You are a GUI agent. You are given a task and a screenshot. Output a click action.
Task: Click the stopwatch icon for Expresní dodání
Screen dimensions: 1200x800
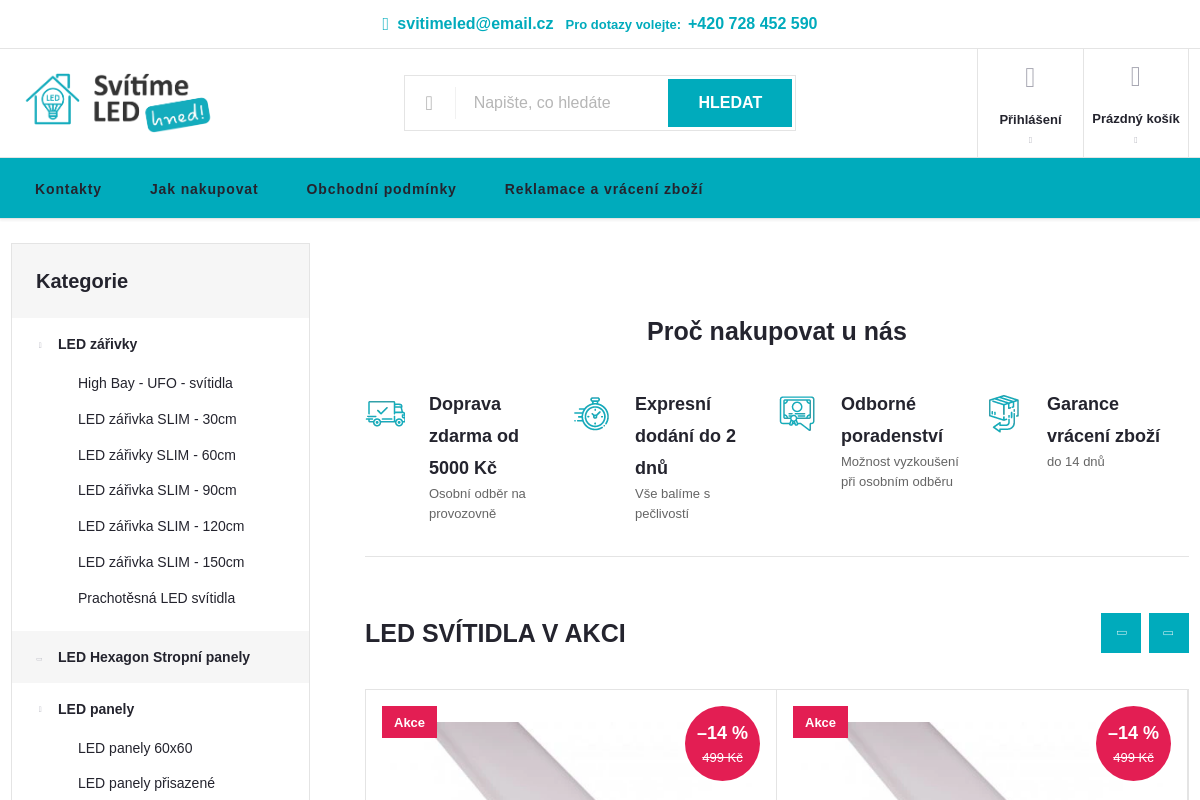pyautogui.click(x=592, y=412)
